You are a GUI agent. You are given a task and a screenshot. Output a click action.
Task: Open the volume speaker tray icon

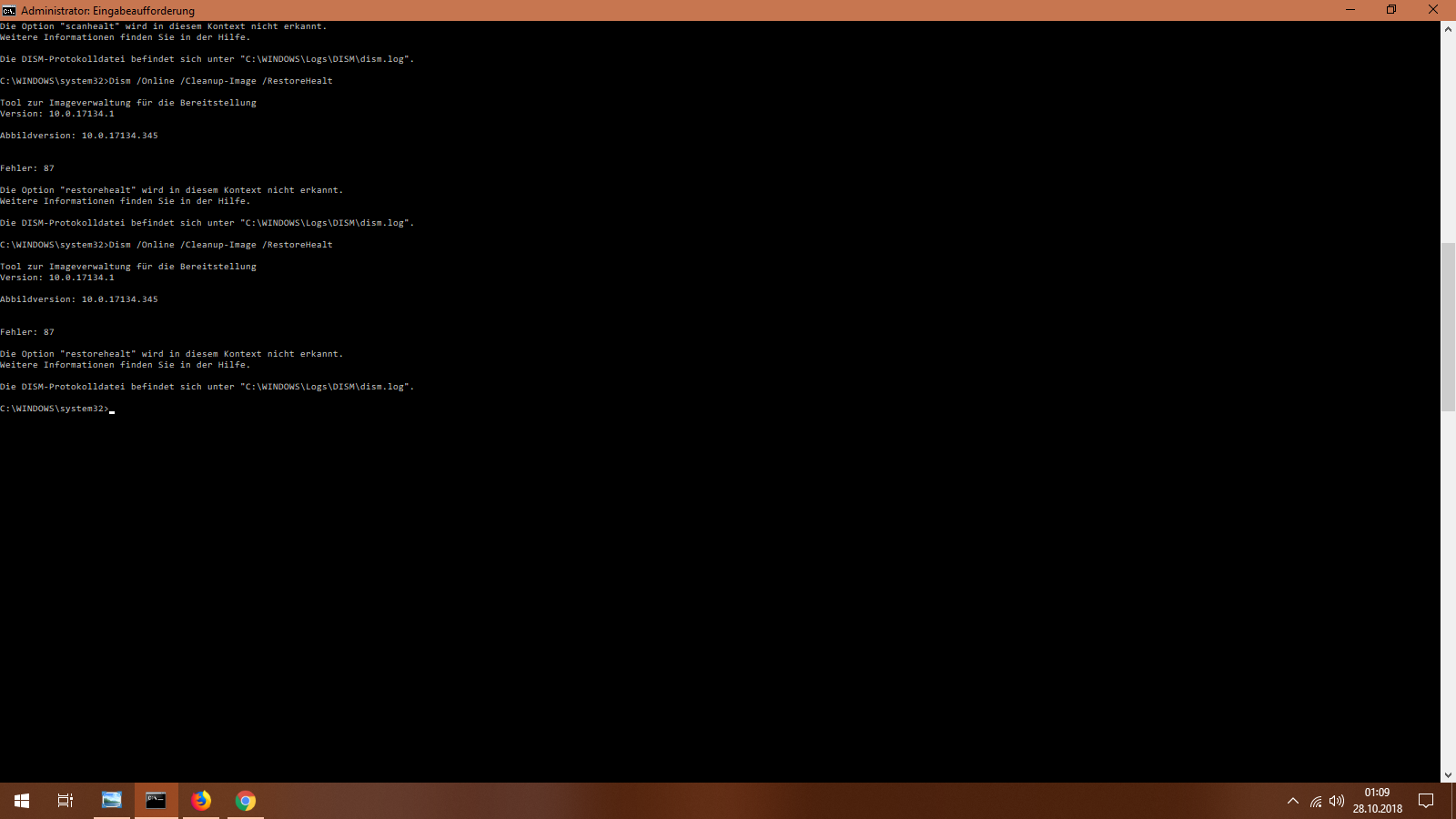1337,801
